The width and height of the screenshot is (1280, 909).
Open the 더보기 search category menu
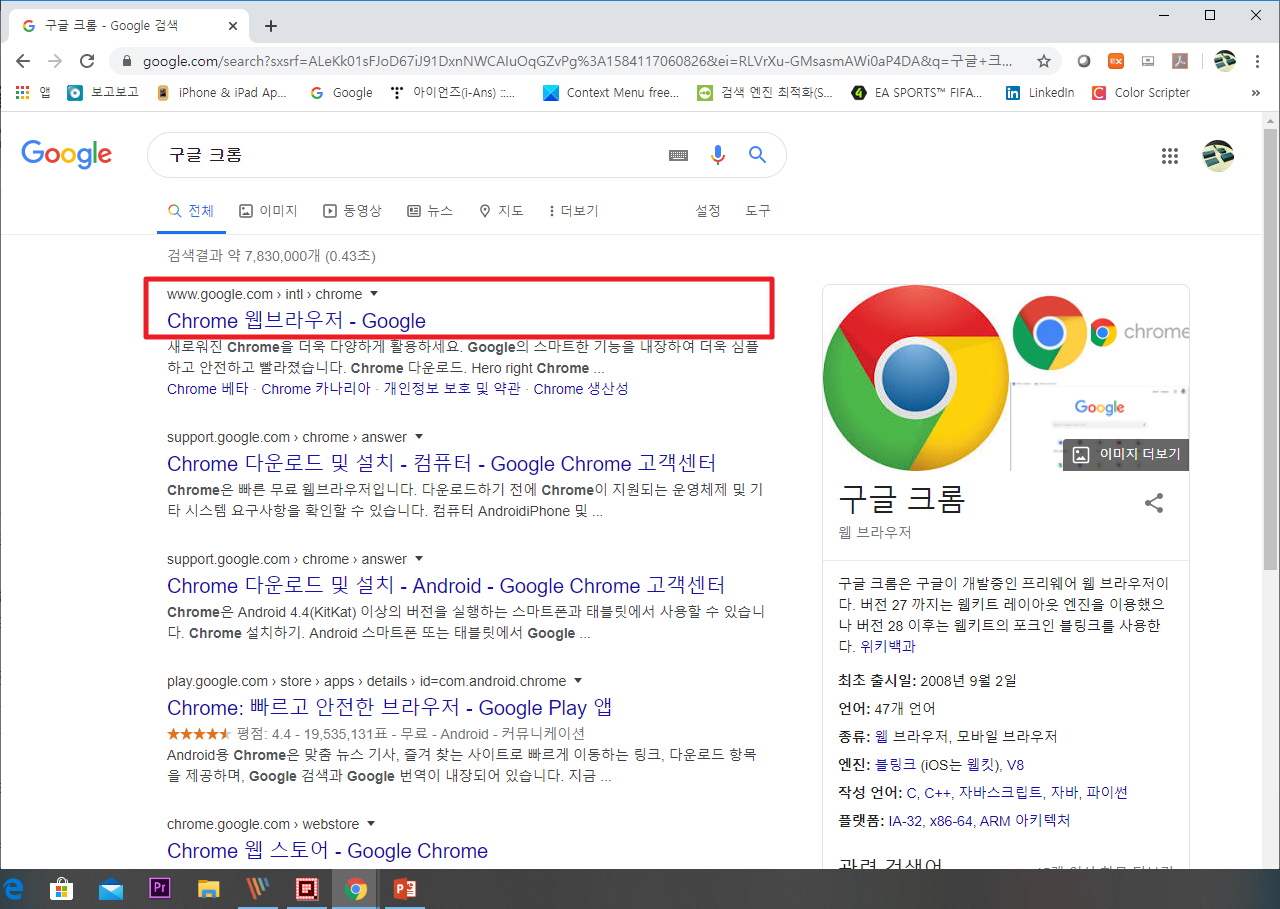pyautogui.click(x=573, y=211)
